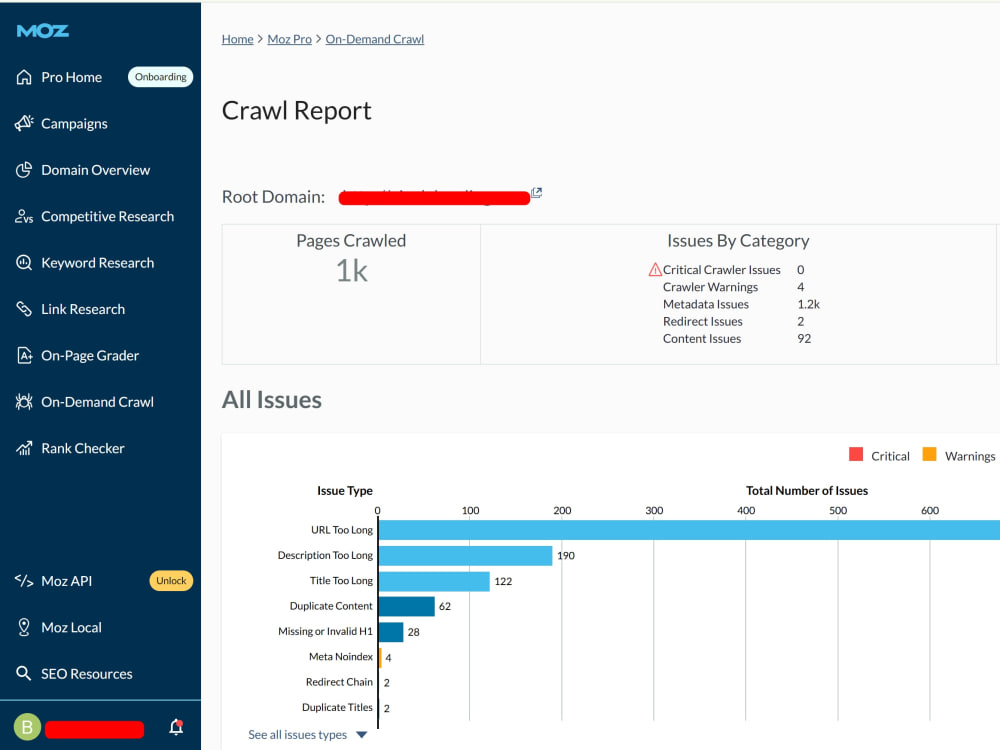Click the Moz logo

(43, 31)
